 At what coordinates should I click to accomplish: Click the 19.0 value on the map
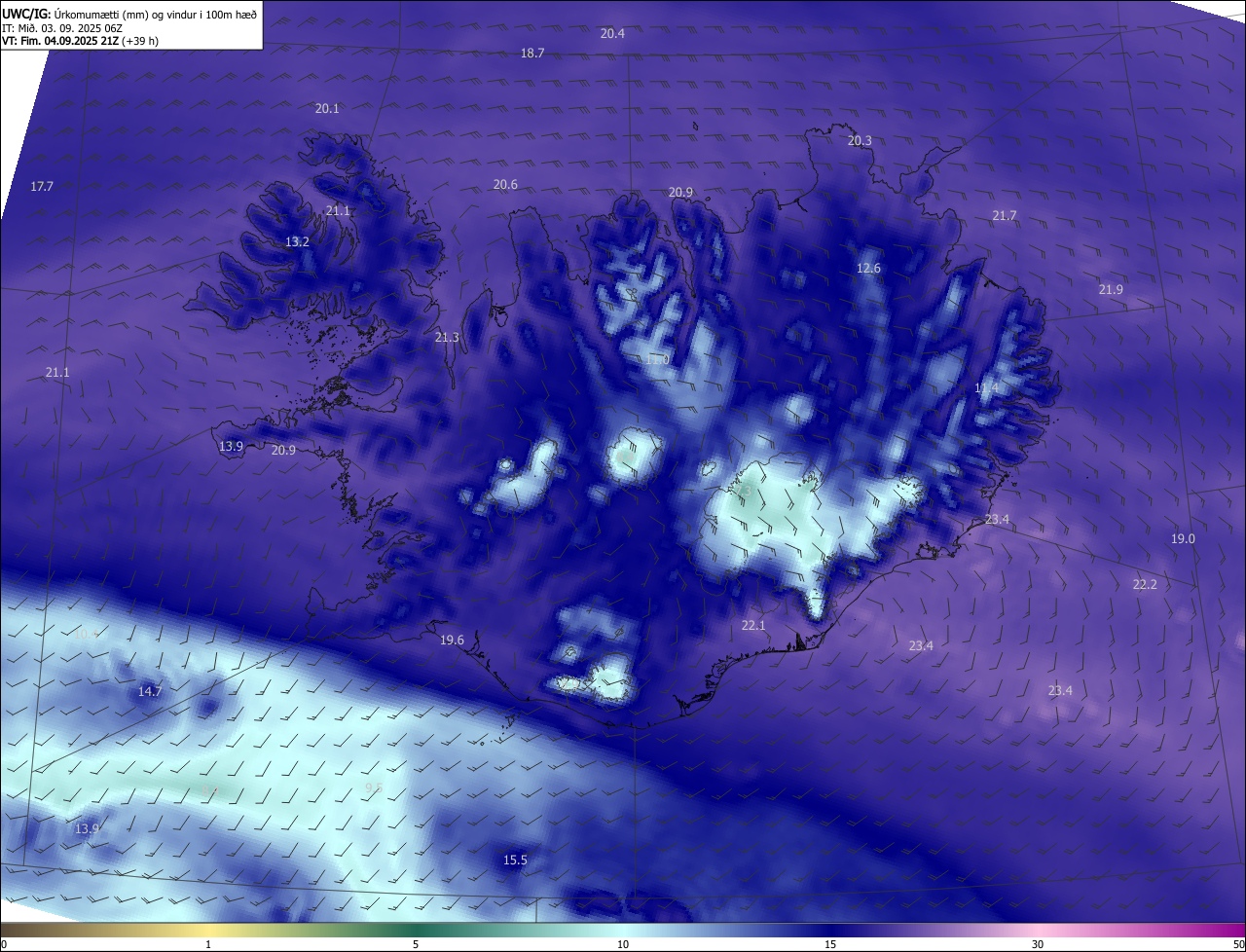1183,539
